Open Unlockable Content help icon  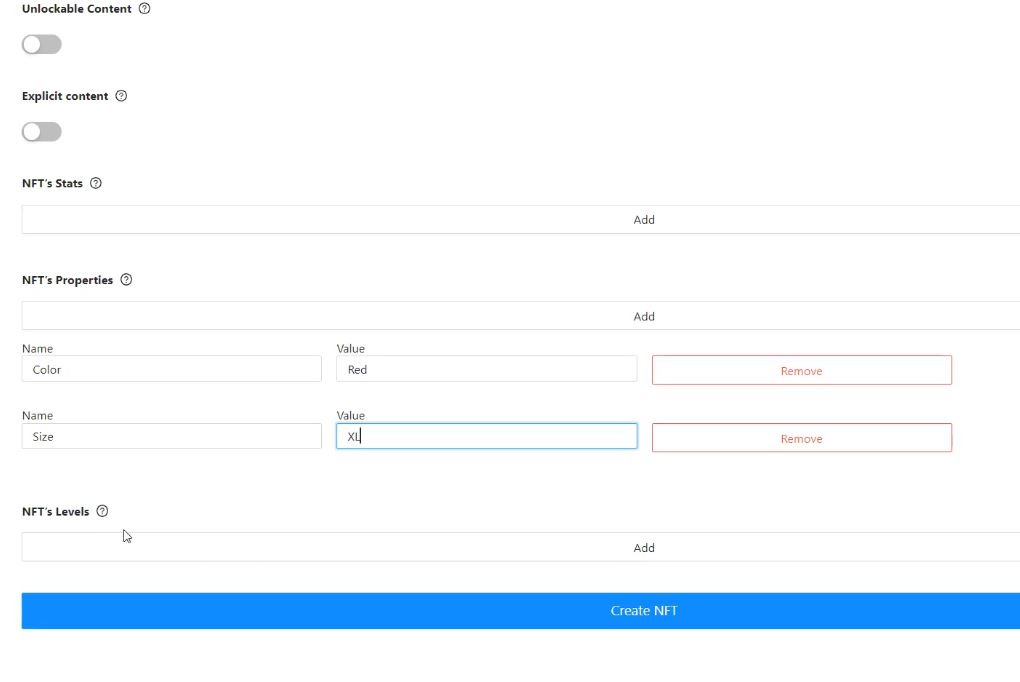(144, 8)
